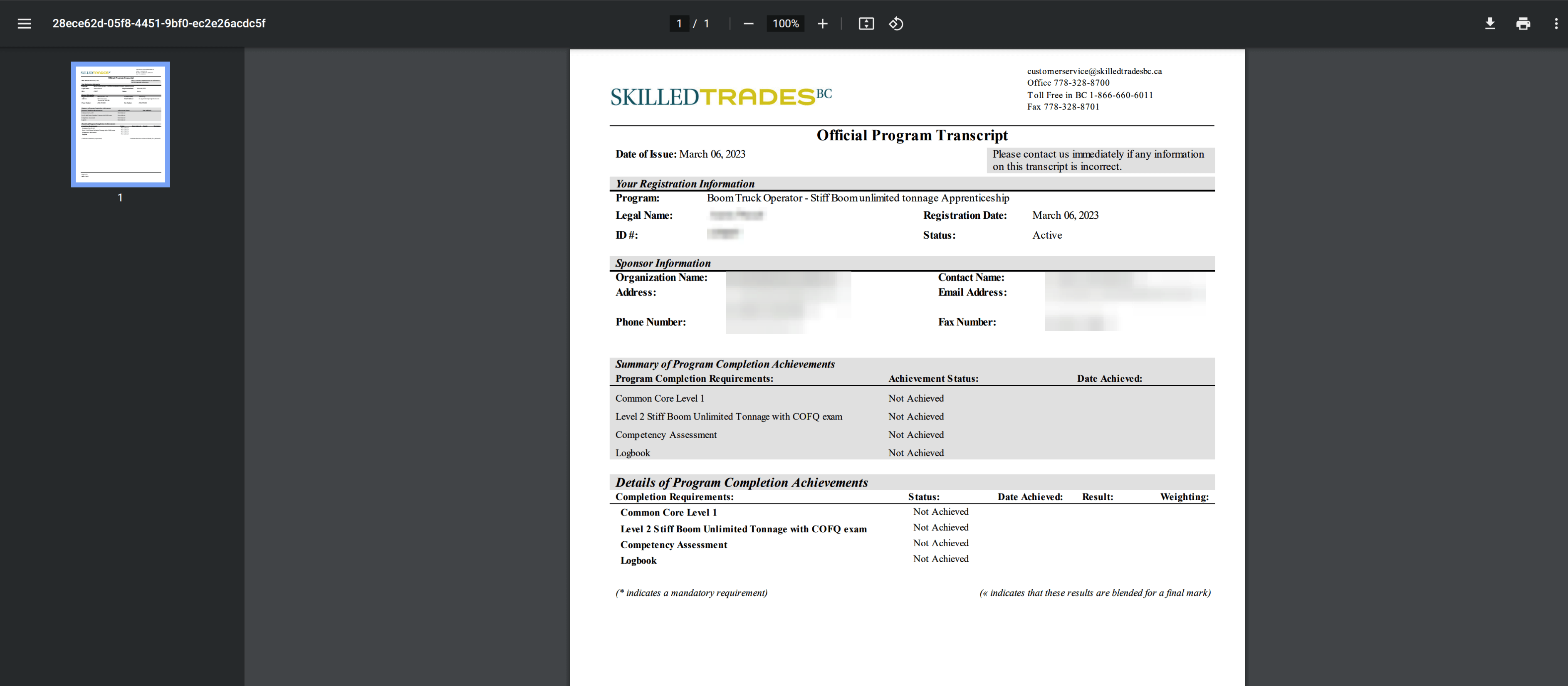Print the transcript using the printer icon

[1523, 24]
